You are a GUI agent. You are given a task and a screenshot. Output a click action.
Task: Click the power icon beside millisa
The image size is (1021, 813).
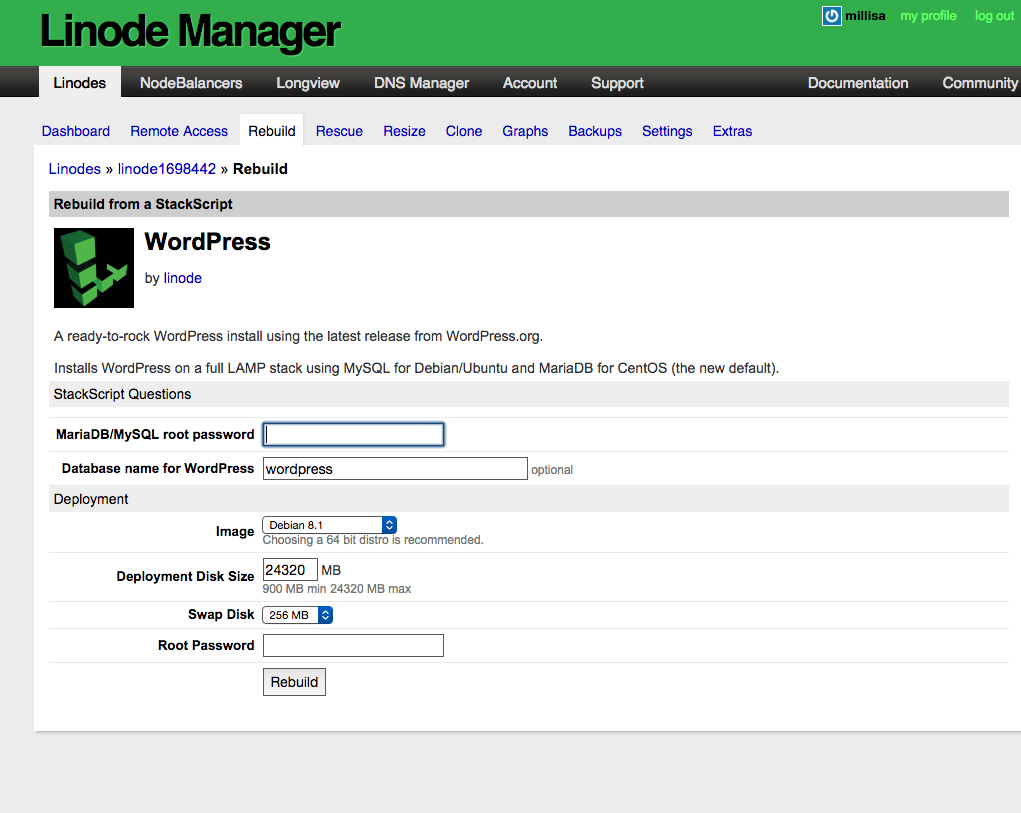pyautogui.click(x=832, y=16)
